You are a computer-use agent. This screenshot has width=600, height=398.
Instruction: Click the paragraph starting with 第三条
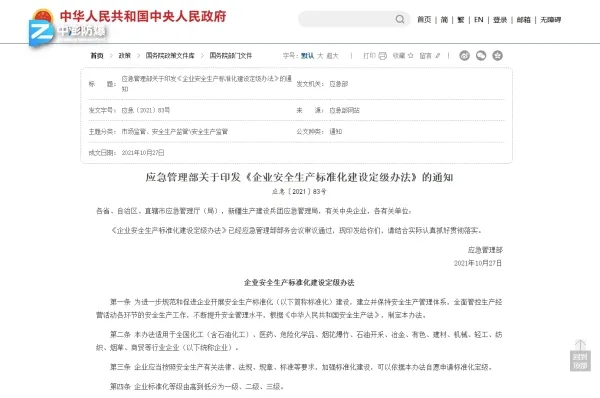point(301,367)
